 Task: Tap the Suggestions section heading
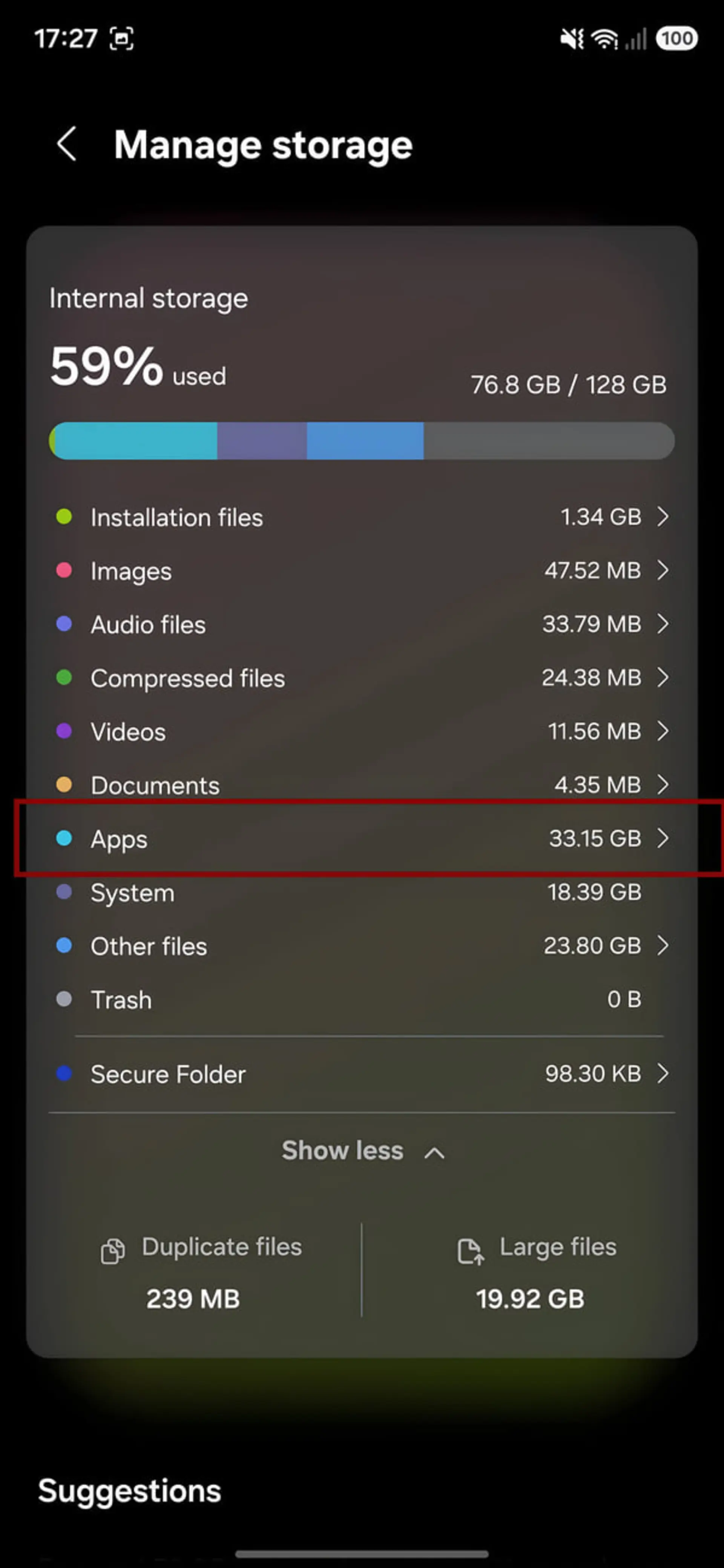(130, 1491)
